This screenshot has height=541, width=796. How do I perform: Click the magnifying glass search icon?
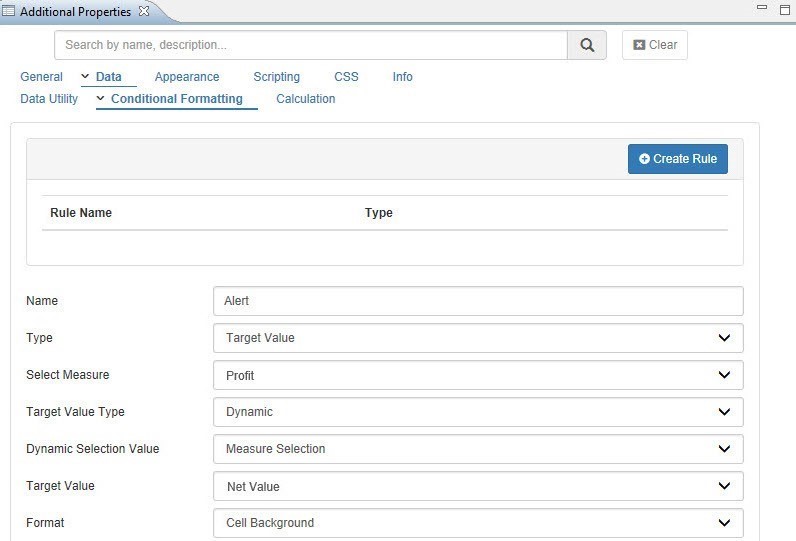pos(587,45)
